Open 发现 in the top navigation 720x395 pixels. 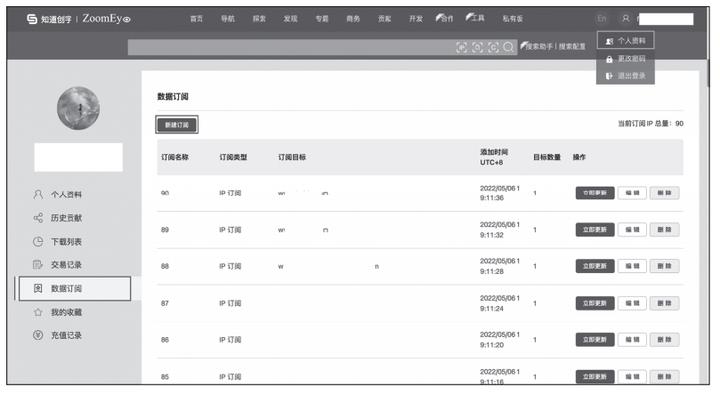(x=291, y=19)
